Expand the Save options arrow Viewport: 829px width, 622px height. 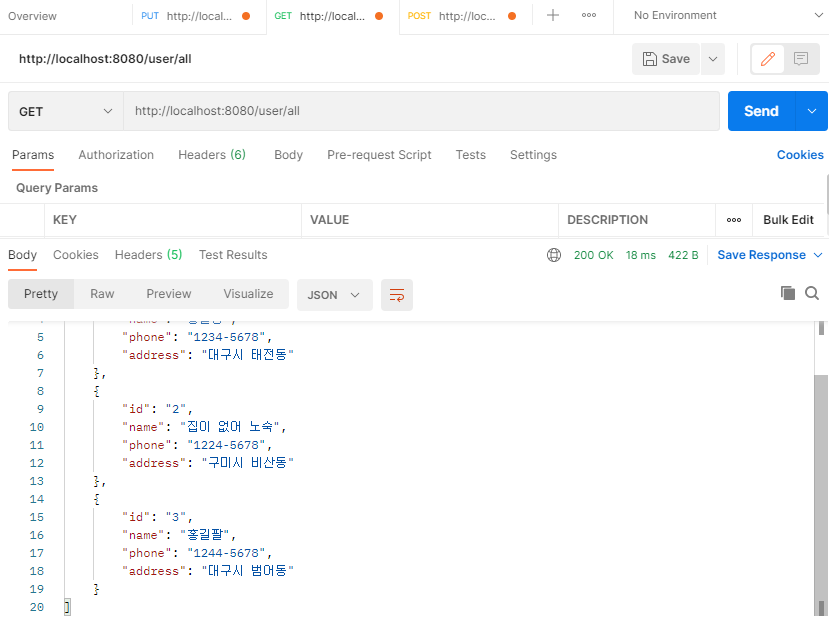coord(713,59)
